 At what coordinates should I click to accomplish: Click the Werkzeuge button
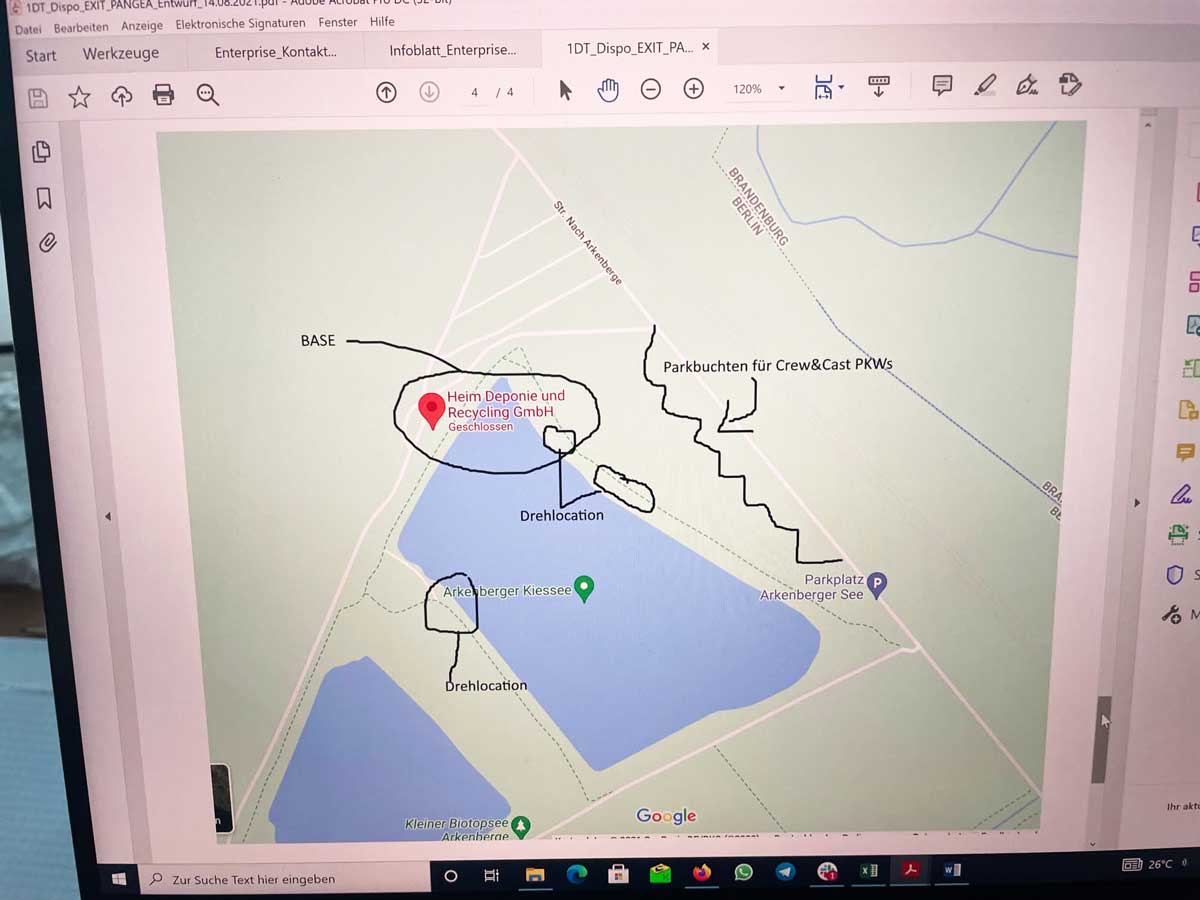click(120, 54)
